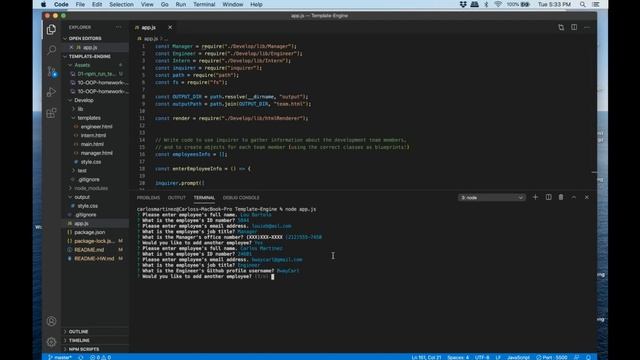Open notifications bell in status bar
Viewport: 640px width, 360px height.
589,357
